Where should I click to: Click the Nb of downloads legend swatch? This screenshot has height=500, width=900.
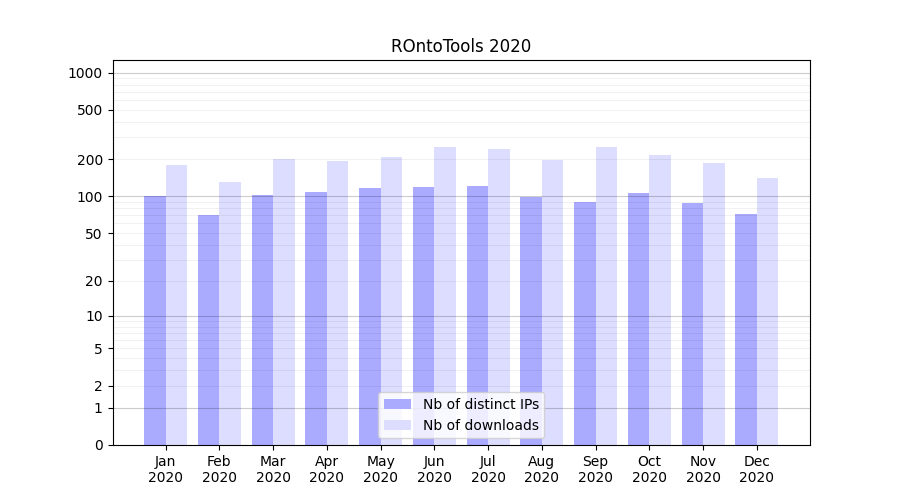[397, 425]
